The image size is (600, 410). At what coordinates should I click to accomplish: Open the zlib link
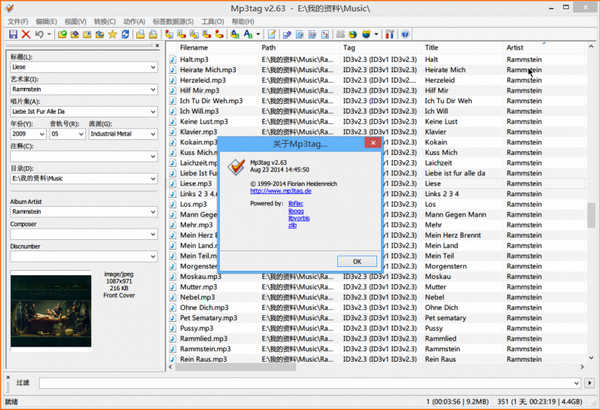point(292,225)
